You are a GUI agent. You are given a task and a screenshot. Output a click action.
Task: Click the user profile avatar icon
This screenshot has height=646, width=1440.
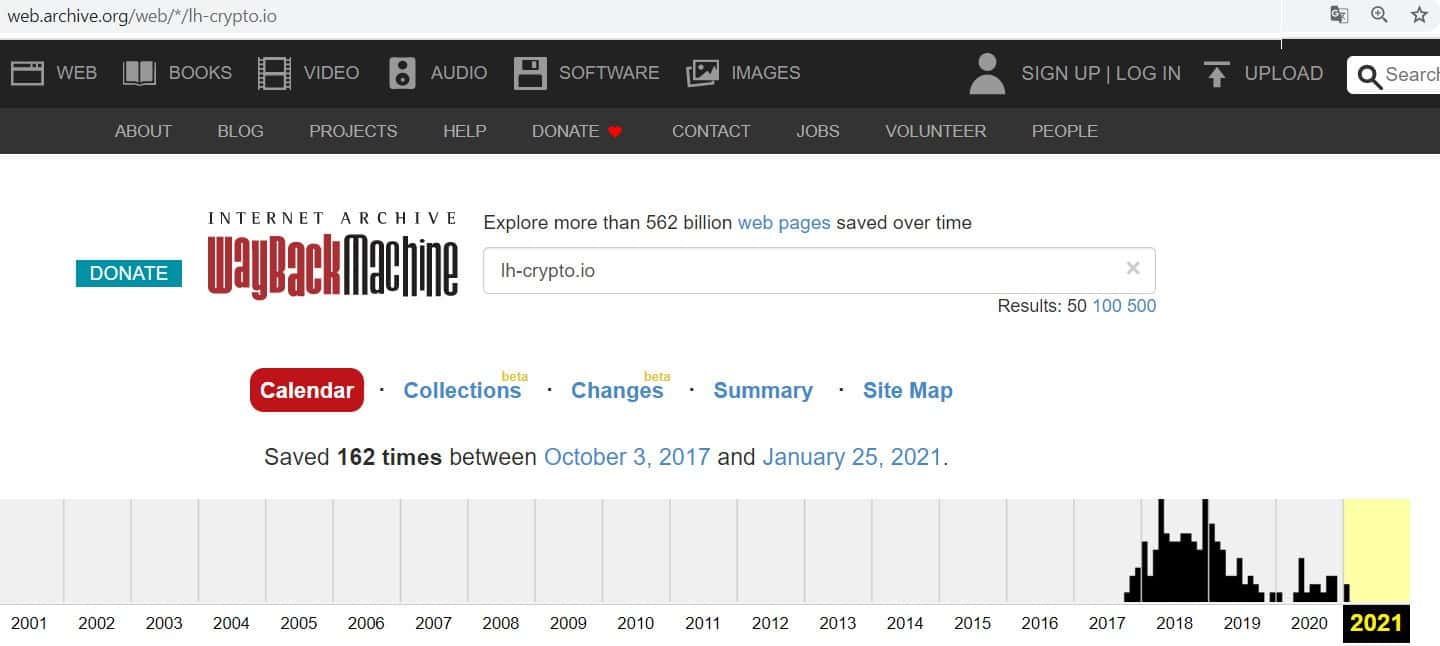pyautogui.click(x=987, y=73)
